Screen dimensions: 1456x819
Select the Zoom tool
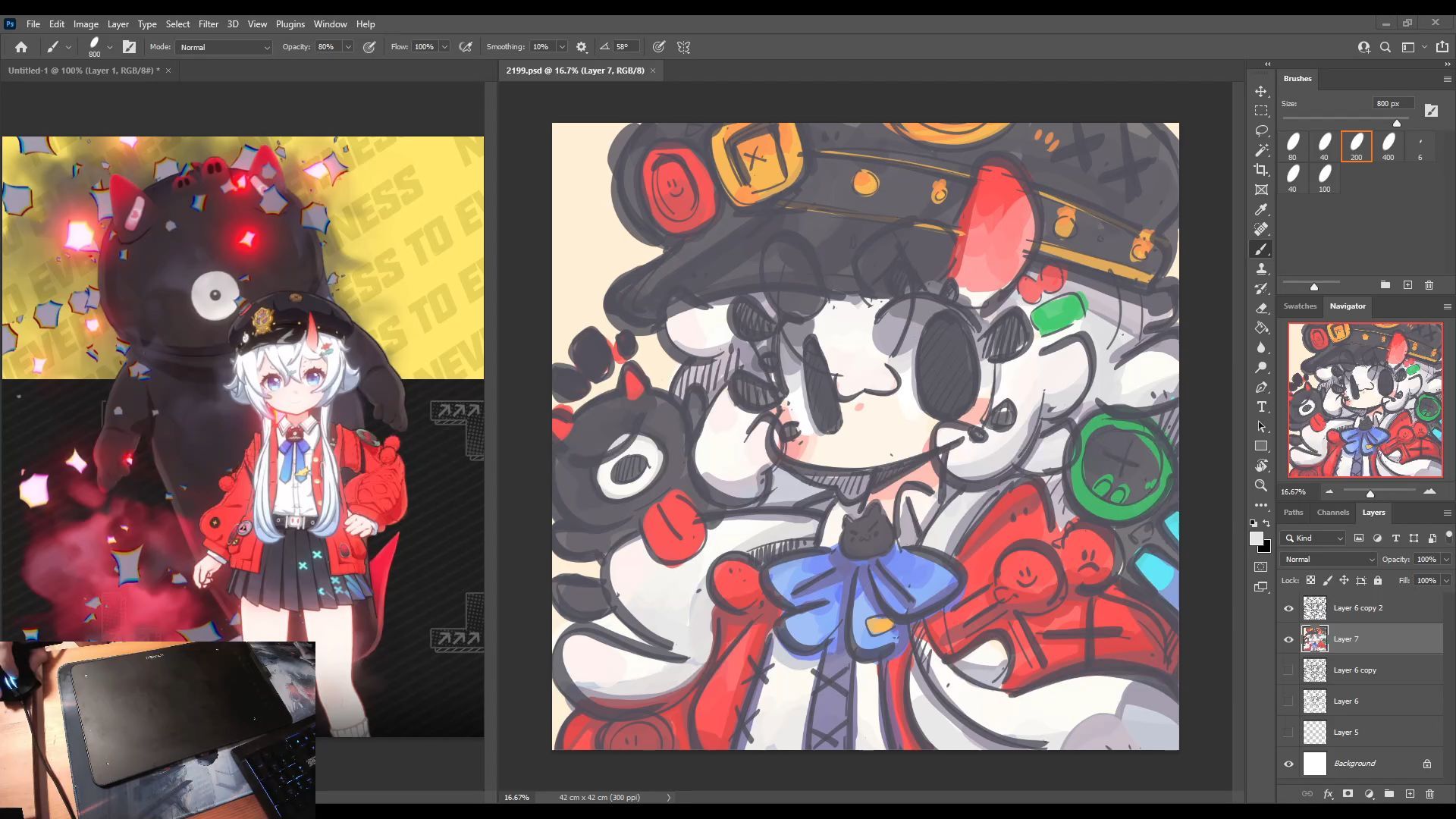tap(1261, 485)
